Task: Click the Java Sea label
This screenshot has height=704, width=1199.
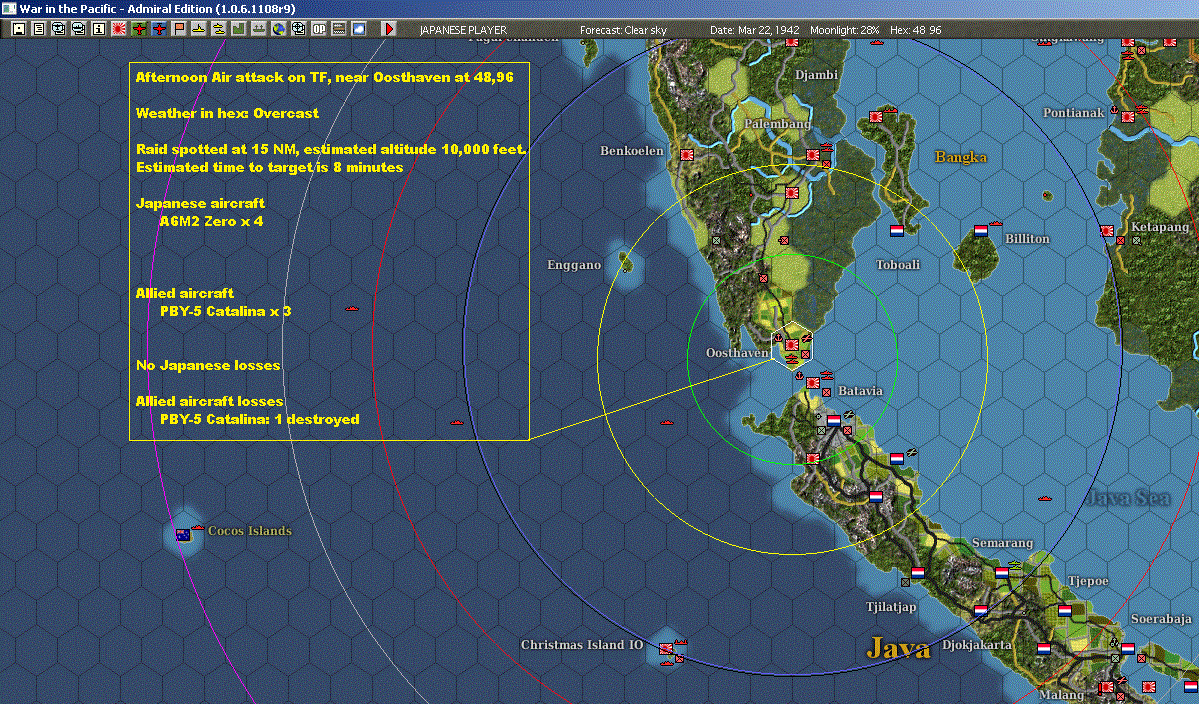Action: point(1128,498)
